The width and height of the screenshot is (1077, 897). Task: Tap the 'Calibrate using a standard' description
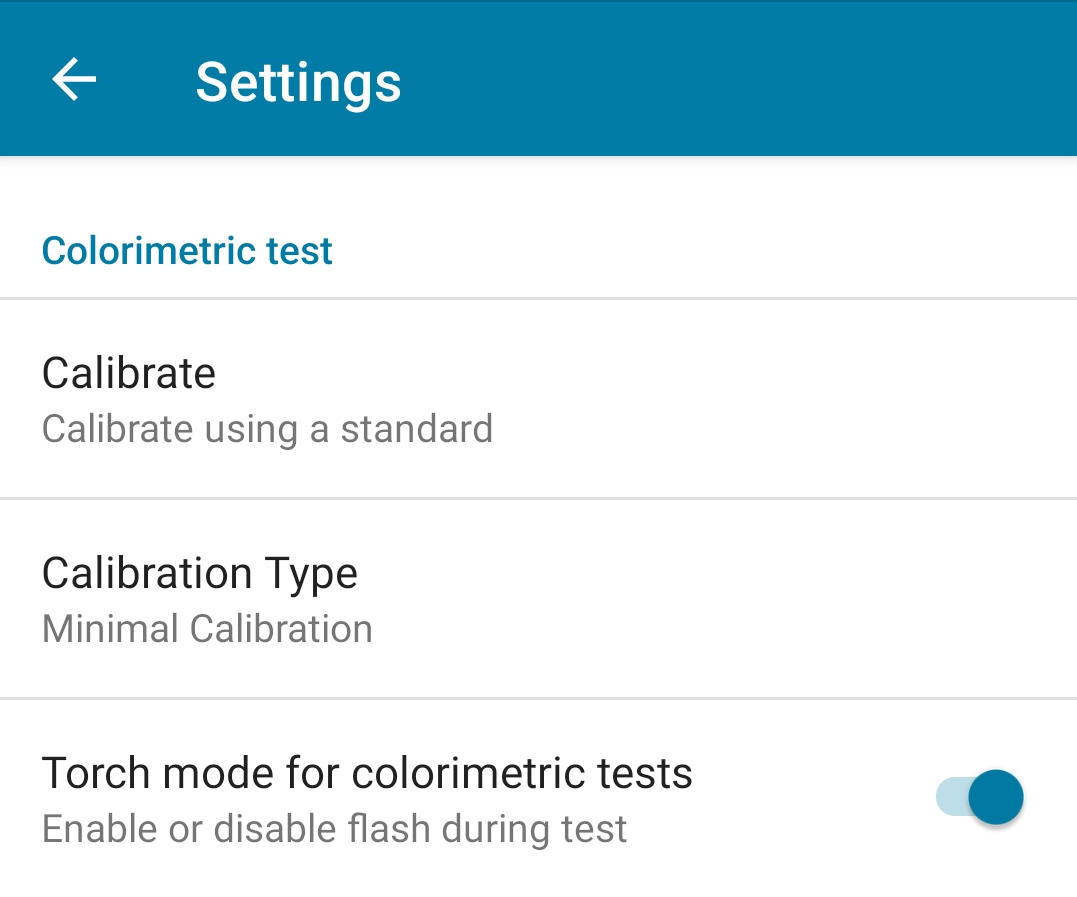(x=267, y=429)
